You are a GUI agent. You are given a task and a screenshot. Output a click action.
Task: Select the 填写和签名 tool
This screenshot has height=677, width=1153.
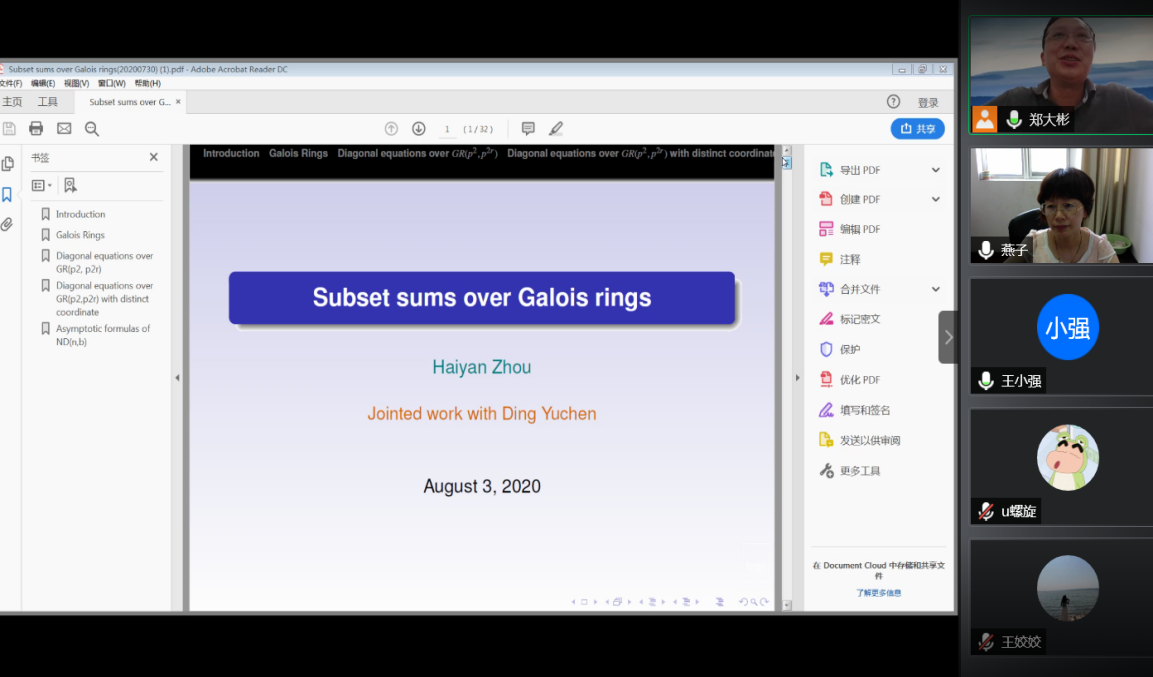click(x=864, y=410)
